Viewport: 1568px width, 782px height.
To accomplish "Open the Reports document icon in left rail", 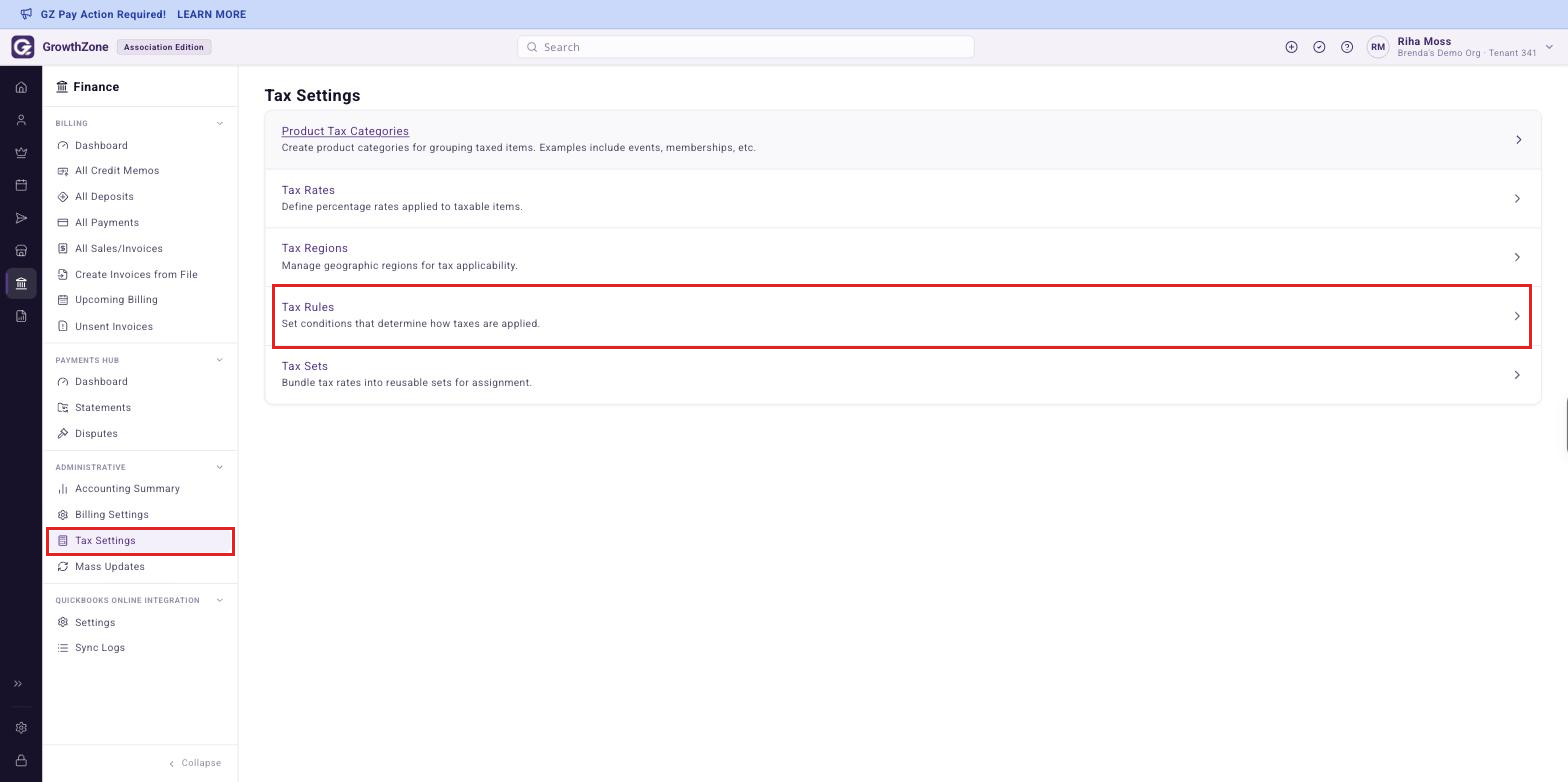I will coord(21,316).
